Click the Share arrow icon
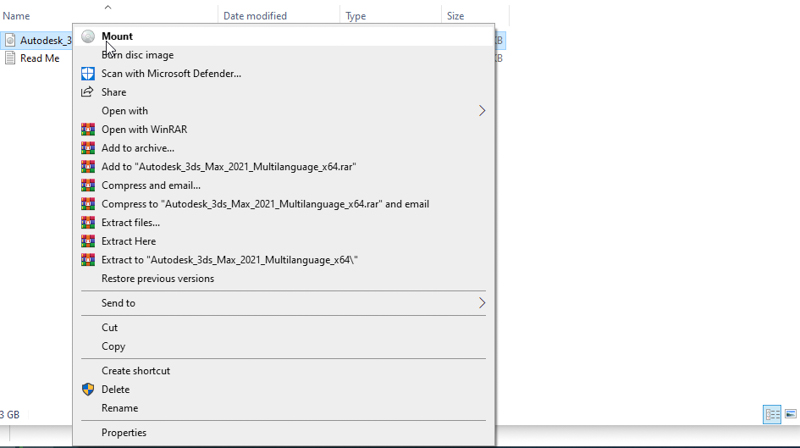 [x=88, y=92]
